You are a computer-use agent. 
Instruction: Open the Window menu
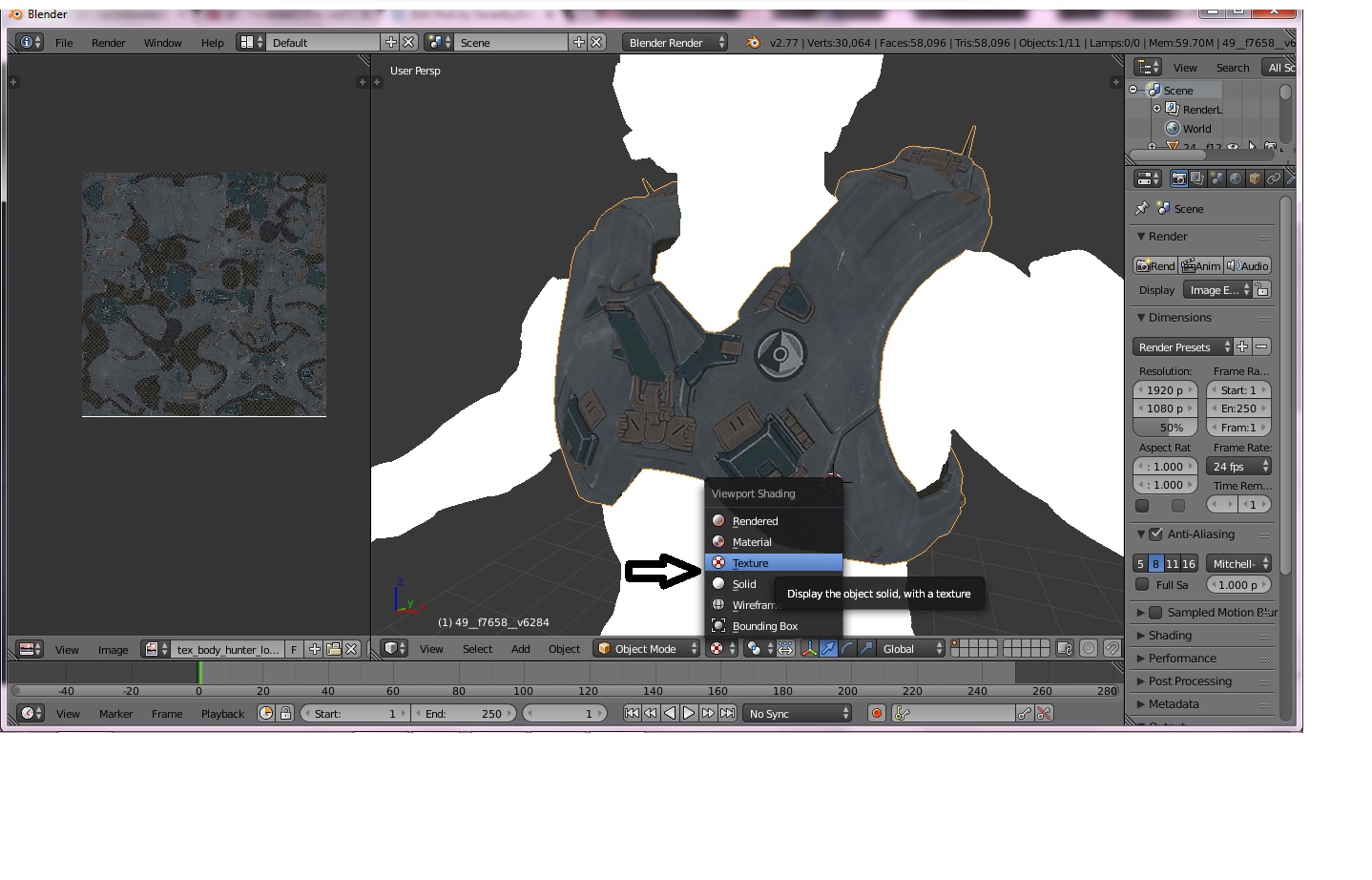pos(162,42)
